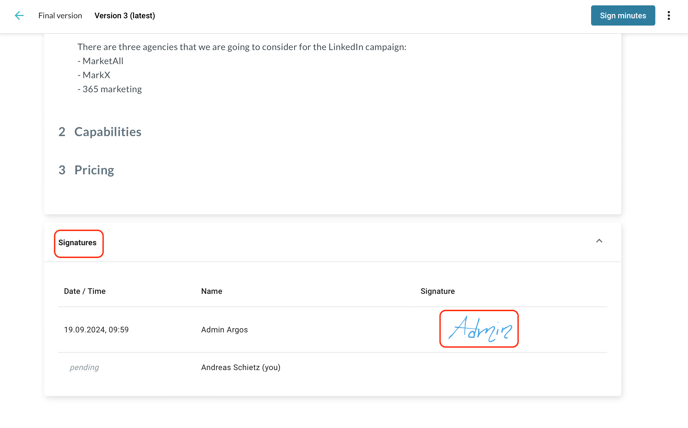Viewport: 688px width, 428px height.
Task: Click the Name column header
Action: pos(211,291)
